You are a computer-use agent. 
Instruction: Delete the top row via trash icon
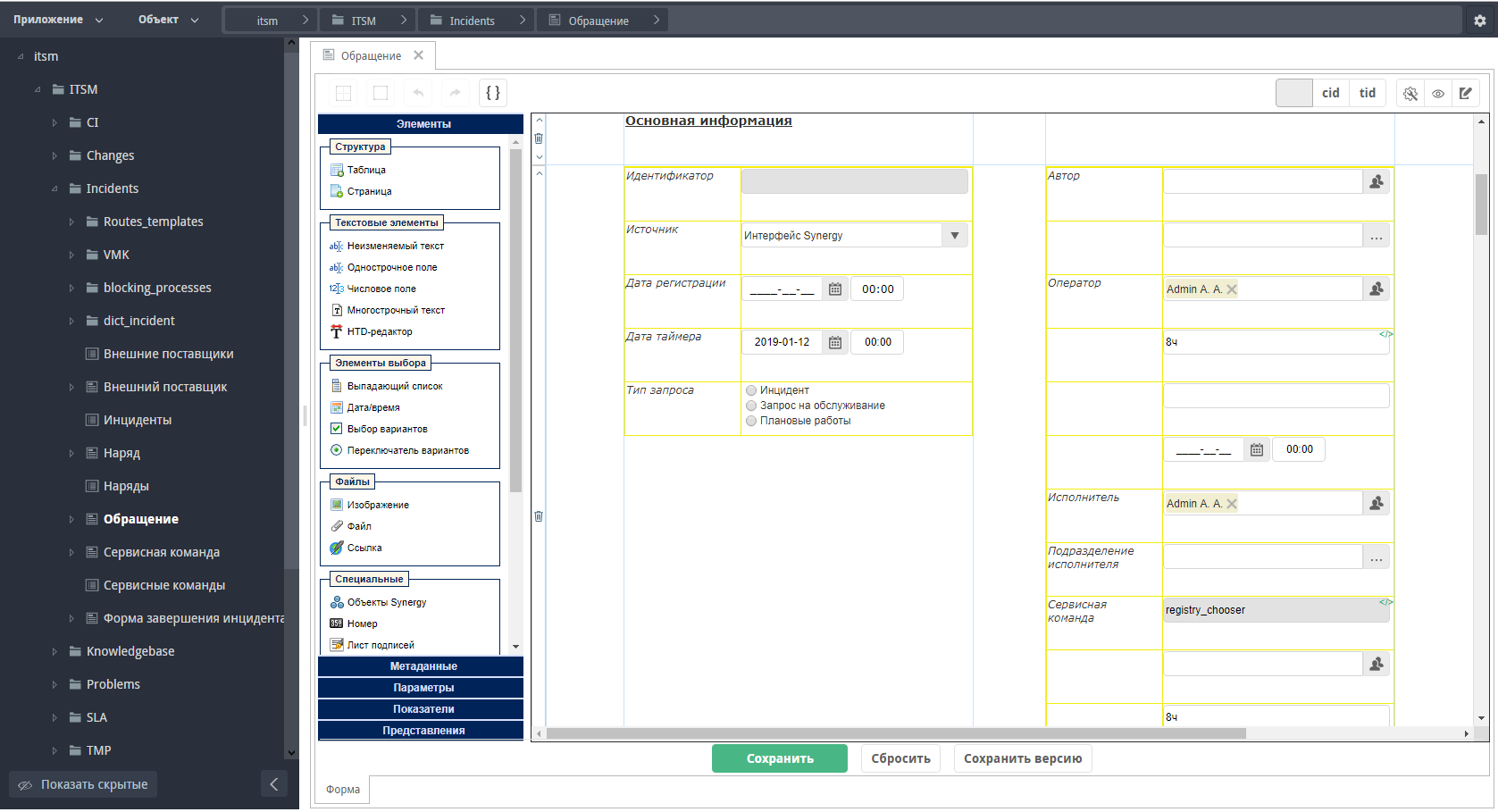click(539, 138)
